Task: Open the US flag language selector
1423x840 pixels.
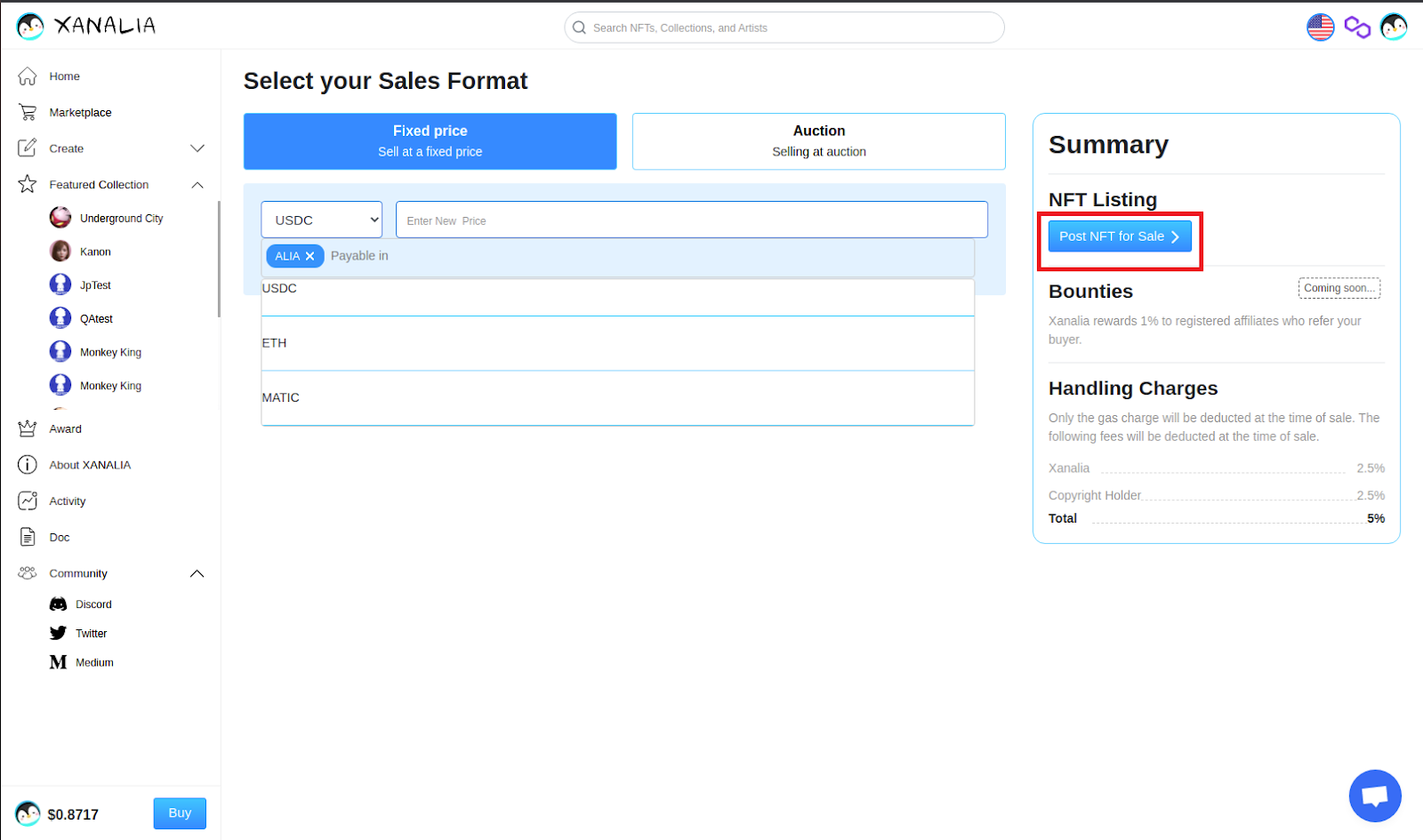Action: (x=1321, y=28)
